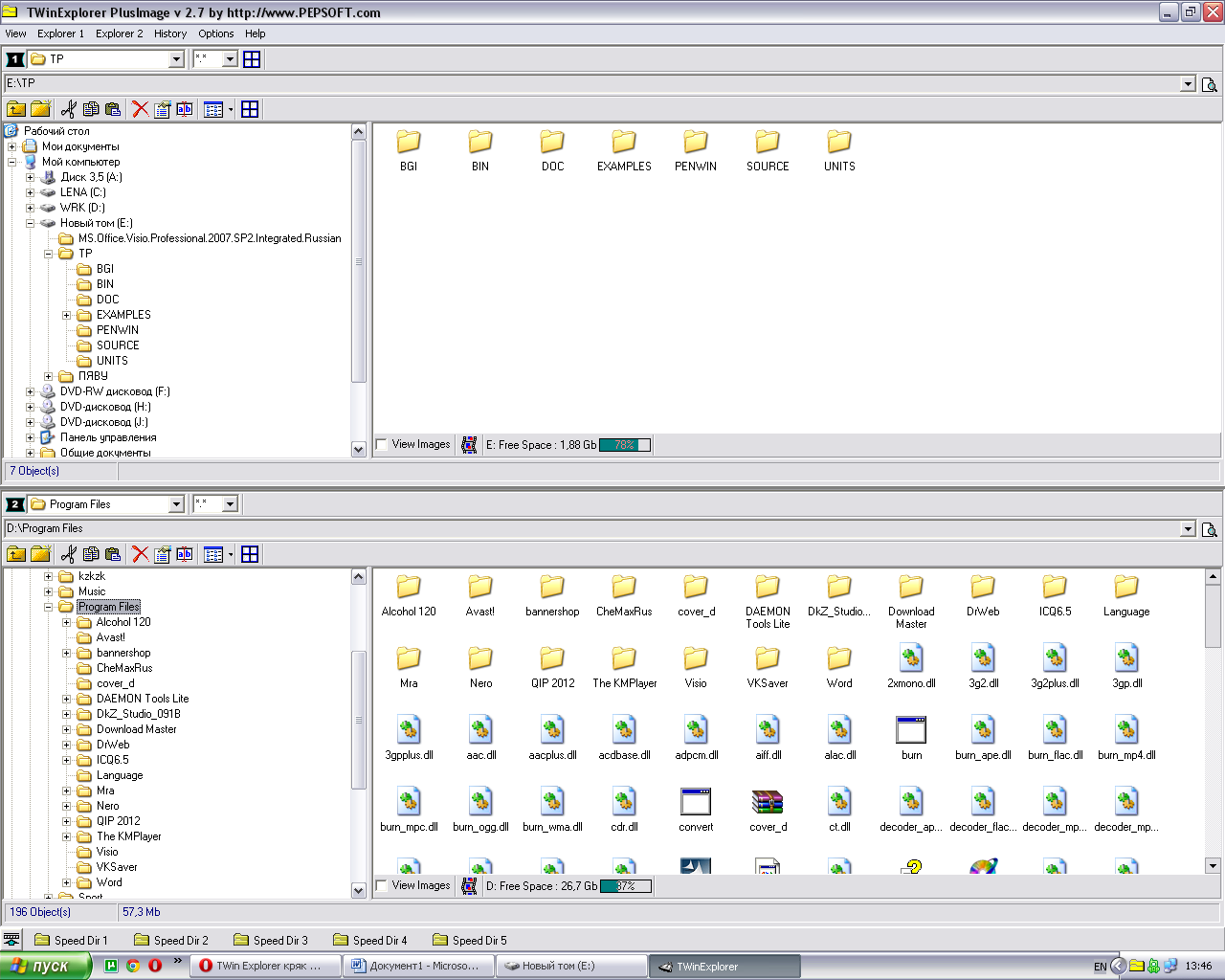Click view-mode list icon in Explorer 1 toolbar
This screenshot has width=1225, height=980.
click(213, 109)
